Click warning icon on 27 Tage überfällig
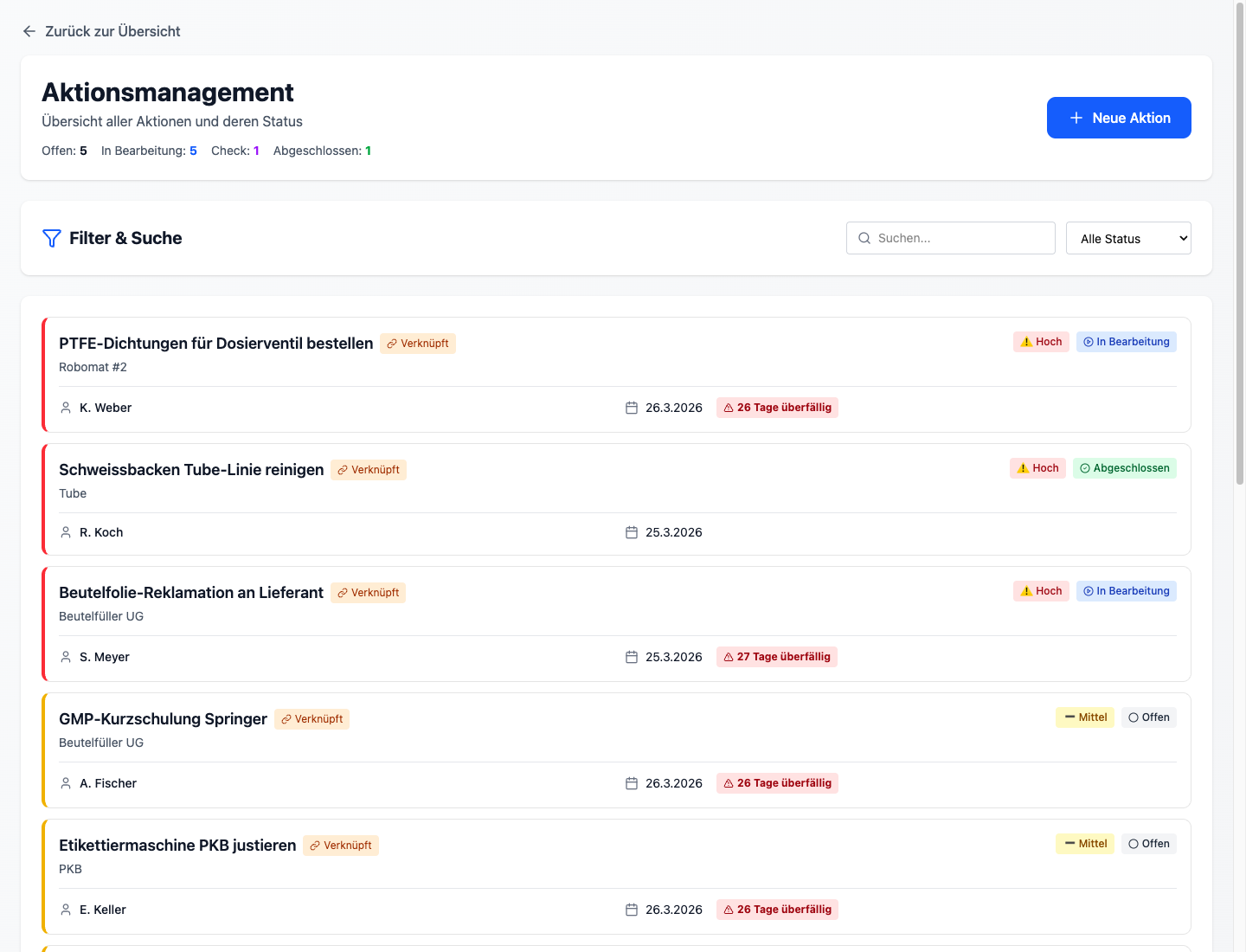 click(729, 657)
